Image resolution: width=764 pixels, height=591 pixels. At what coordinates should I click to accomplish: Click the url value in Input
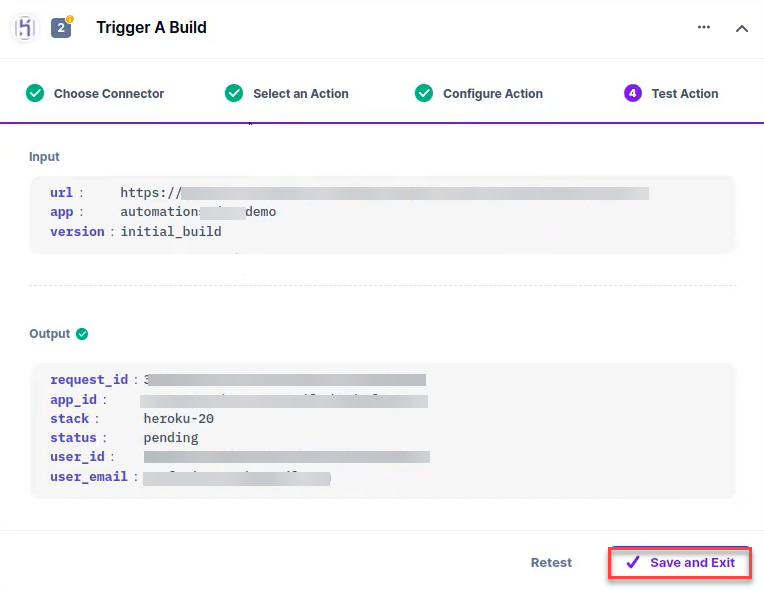pyautogui.click(x=384, y=193)
